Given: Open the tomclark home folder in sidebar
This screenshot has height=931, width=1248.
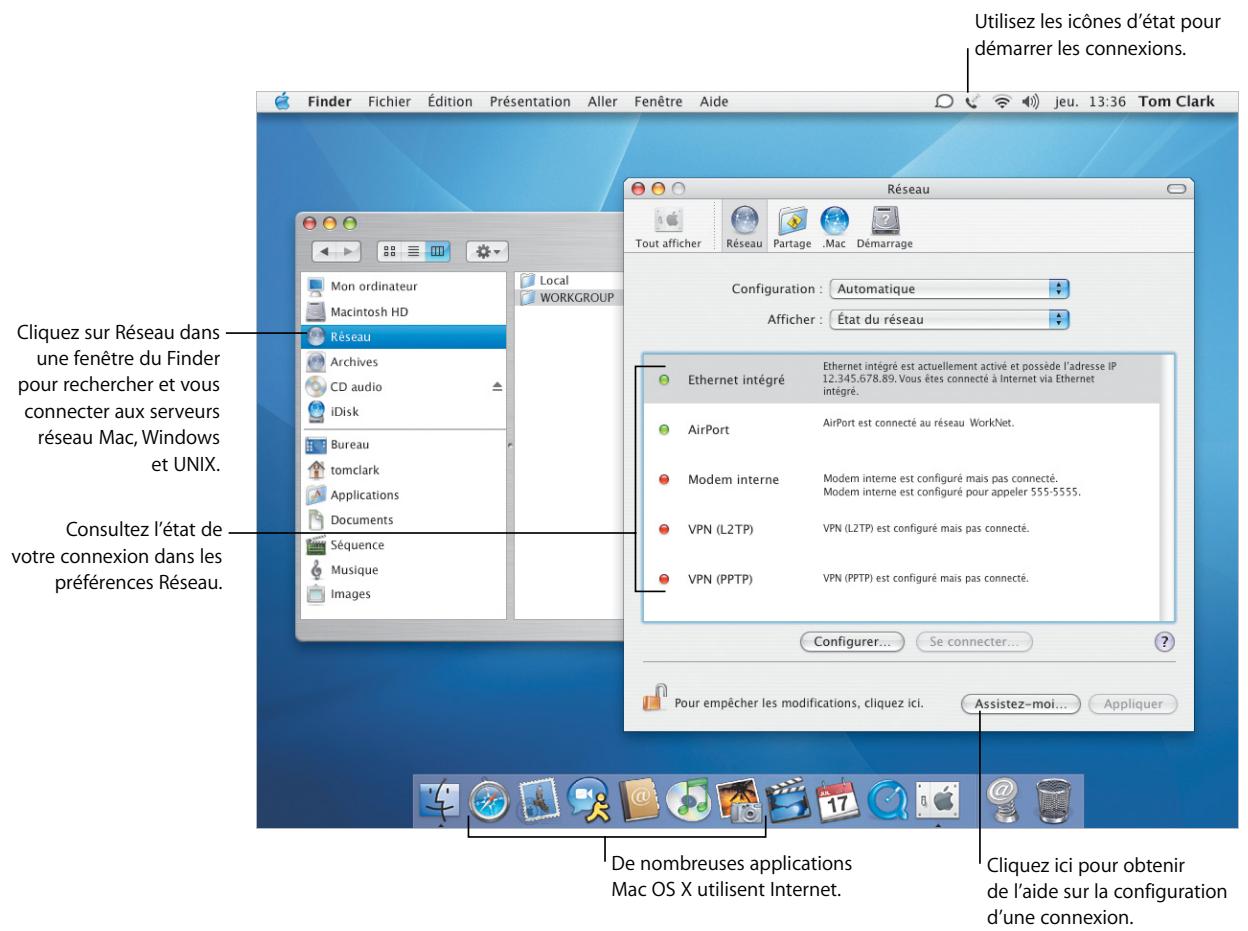Looking at the screenshot, I should tap(404, 469).
